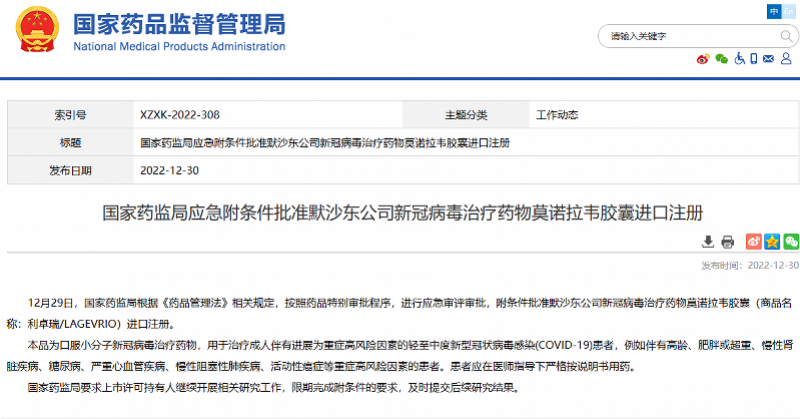800x419 pixels.
Task: Click the download article icon
Action: [708, 241]
